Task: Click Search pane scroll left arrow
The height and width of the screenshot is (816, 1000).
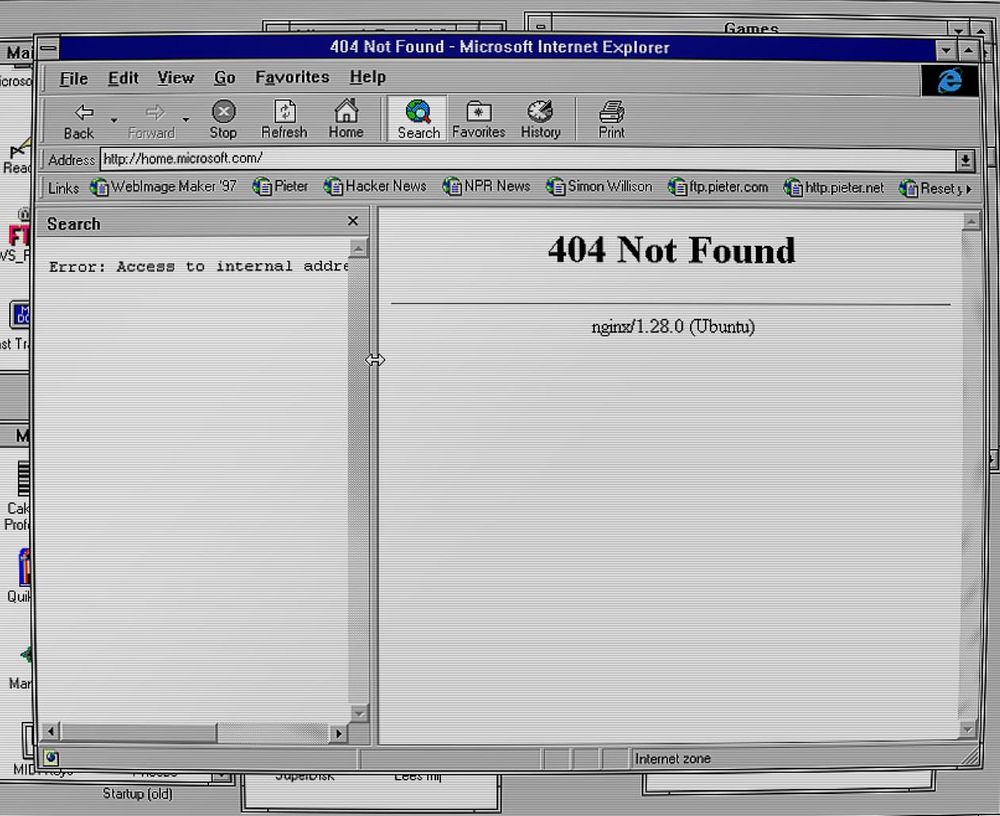Action: pos(51,731)
